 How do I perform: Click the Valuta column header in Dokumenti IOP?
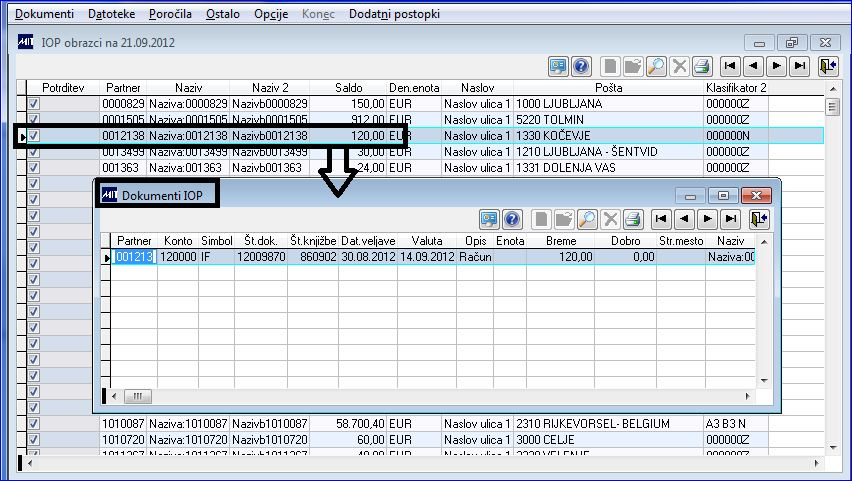427,241
